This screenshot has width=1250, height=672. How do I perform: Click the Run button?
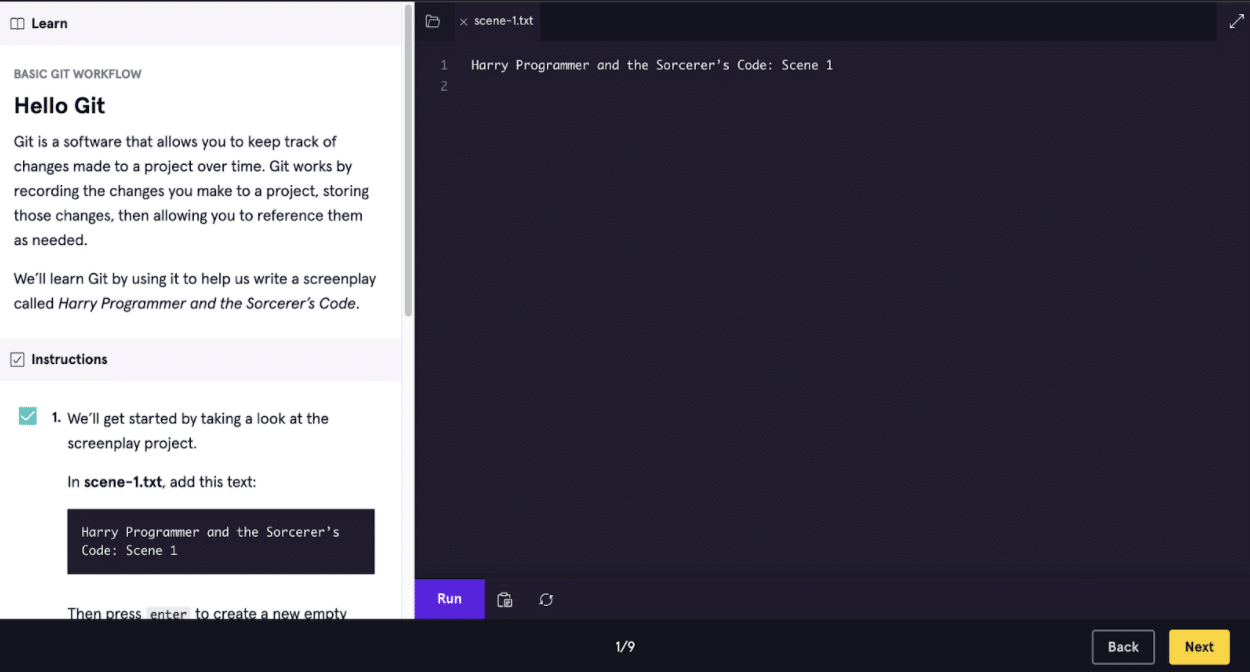[448, 599]
